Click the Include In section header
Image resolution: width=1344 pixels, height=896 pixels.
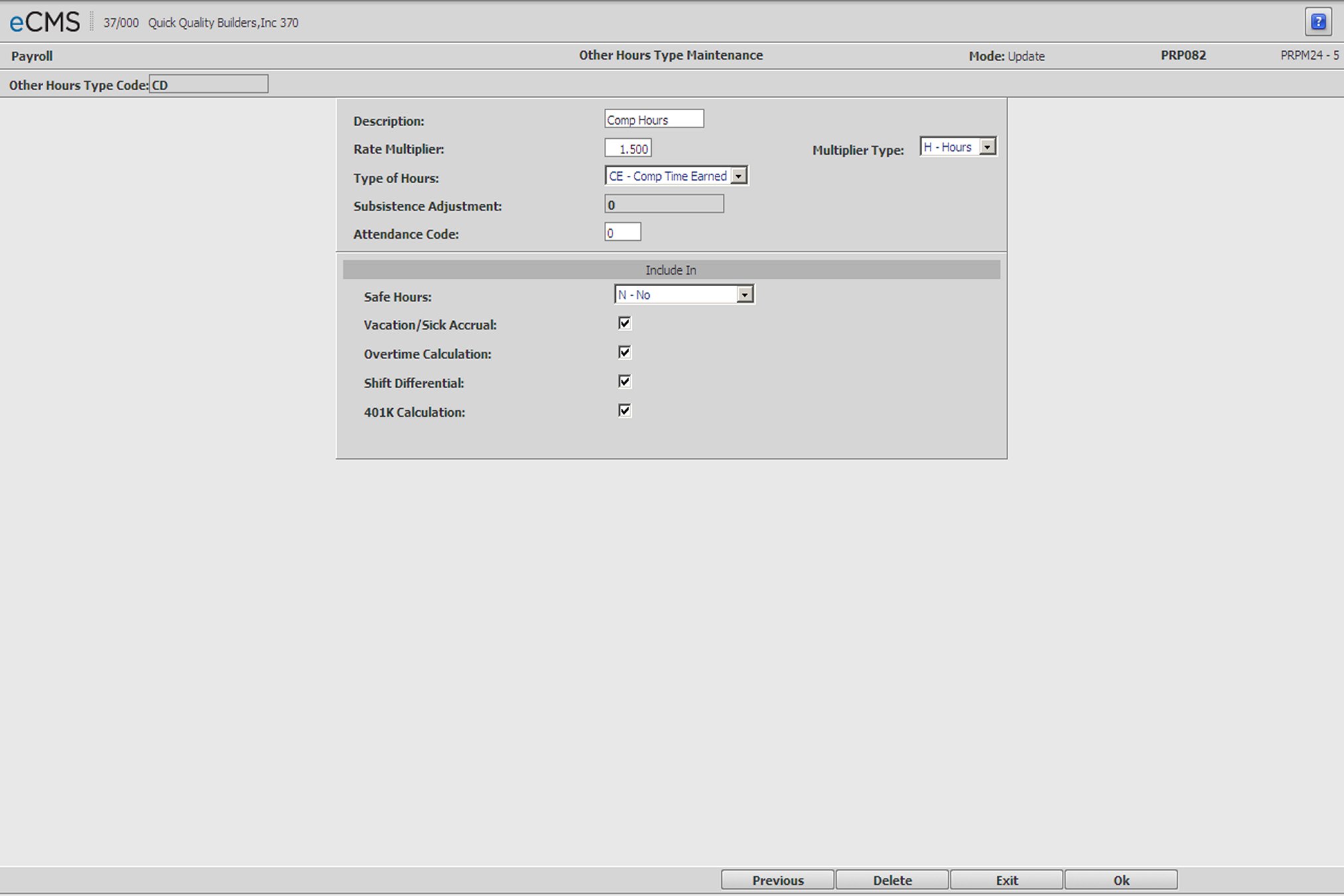(671, 270)
